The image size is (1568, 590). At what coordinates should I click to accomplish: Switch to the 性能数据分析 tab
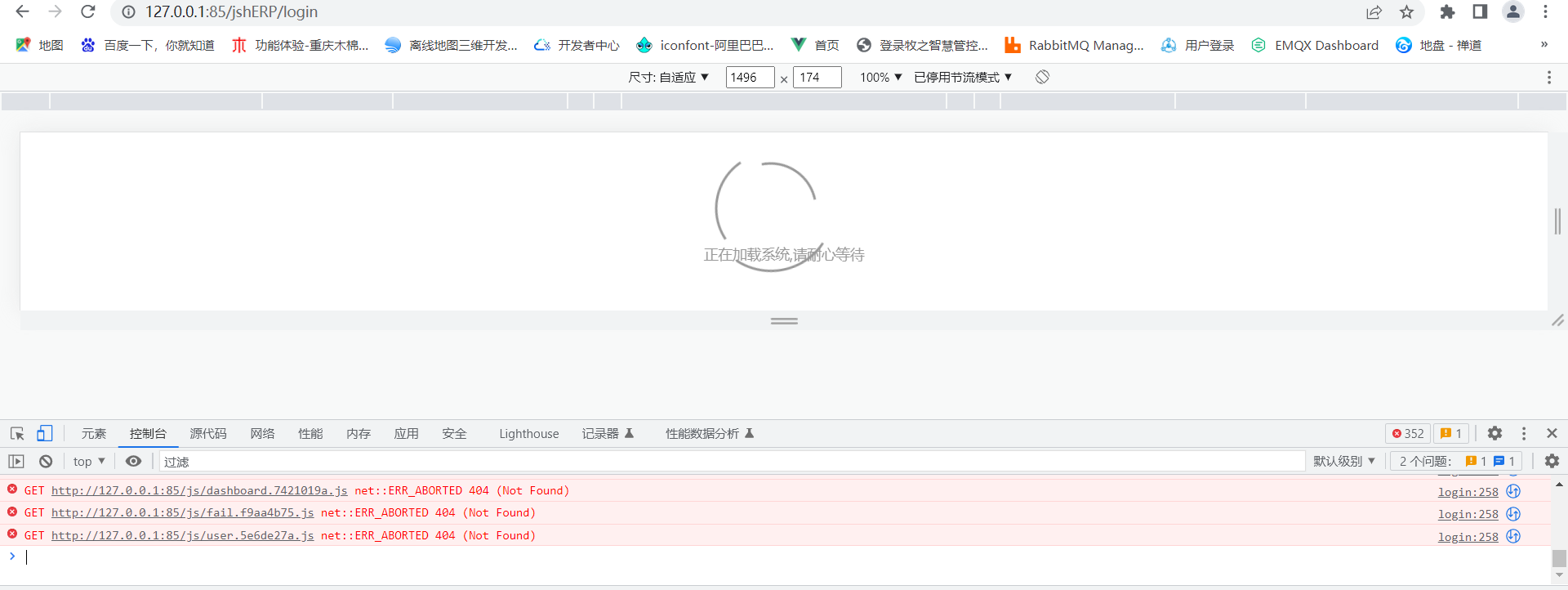tap(709, 433)
